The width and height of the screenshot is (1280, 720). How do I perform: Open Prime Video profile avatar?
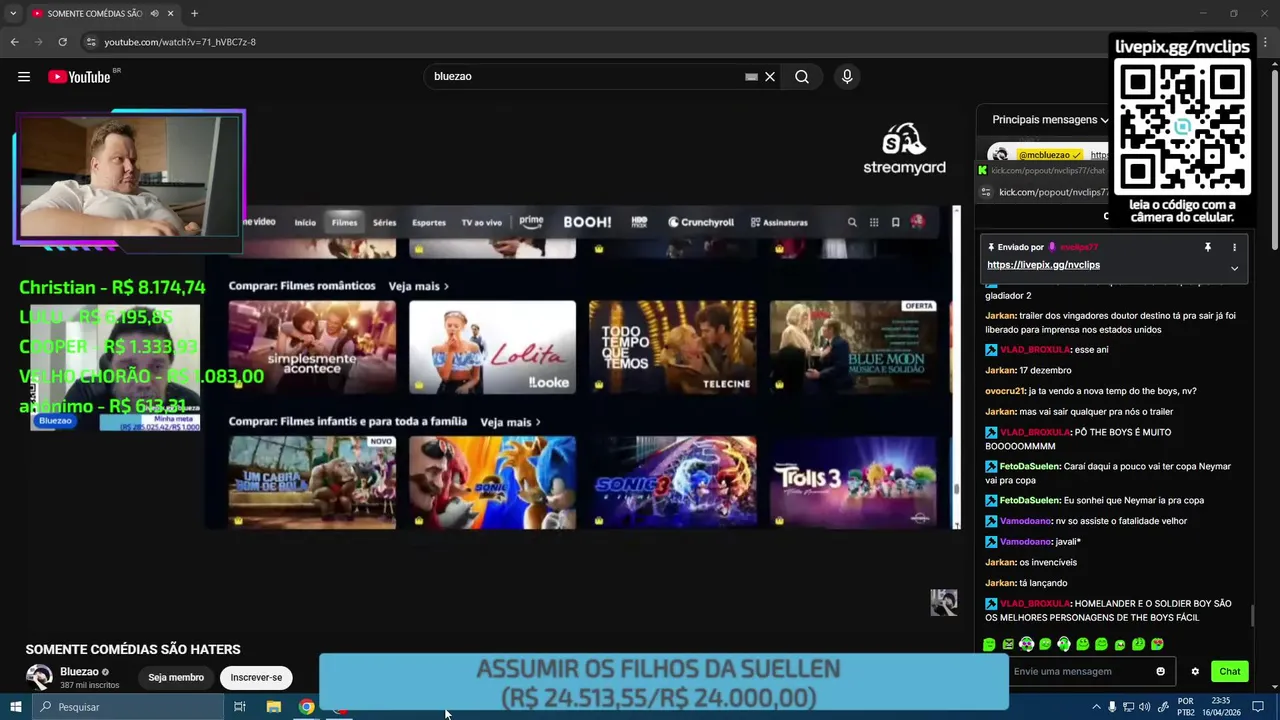pos(917,222)
